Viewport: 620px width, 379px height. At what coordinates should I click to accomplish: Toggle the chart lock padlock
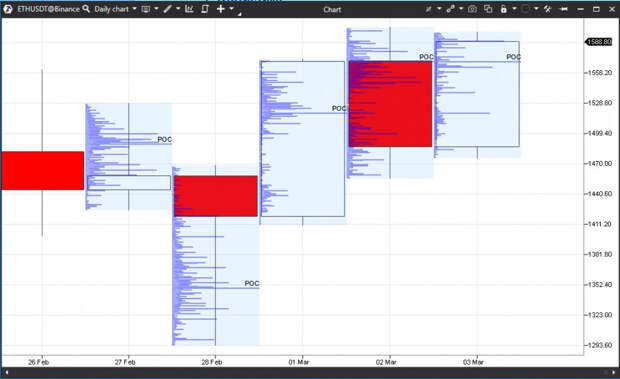pyautogui.click(x=503, y=9)
